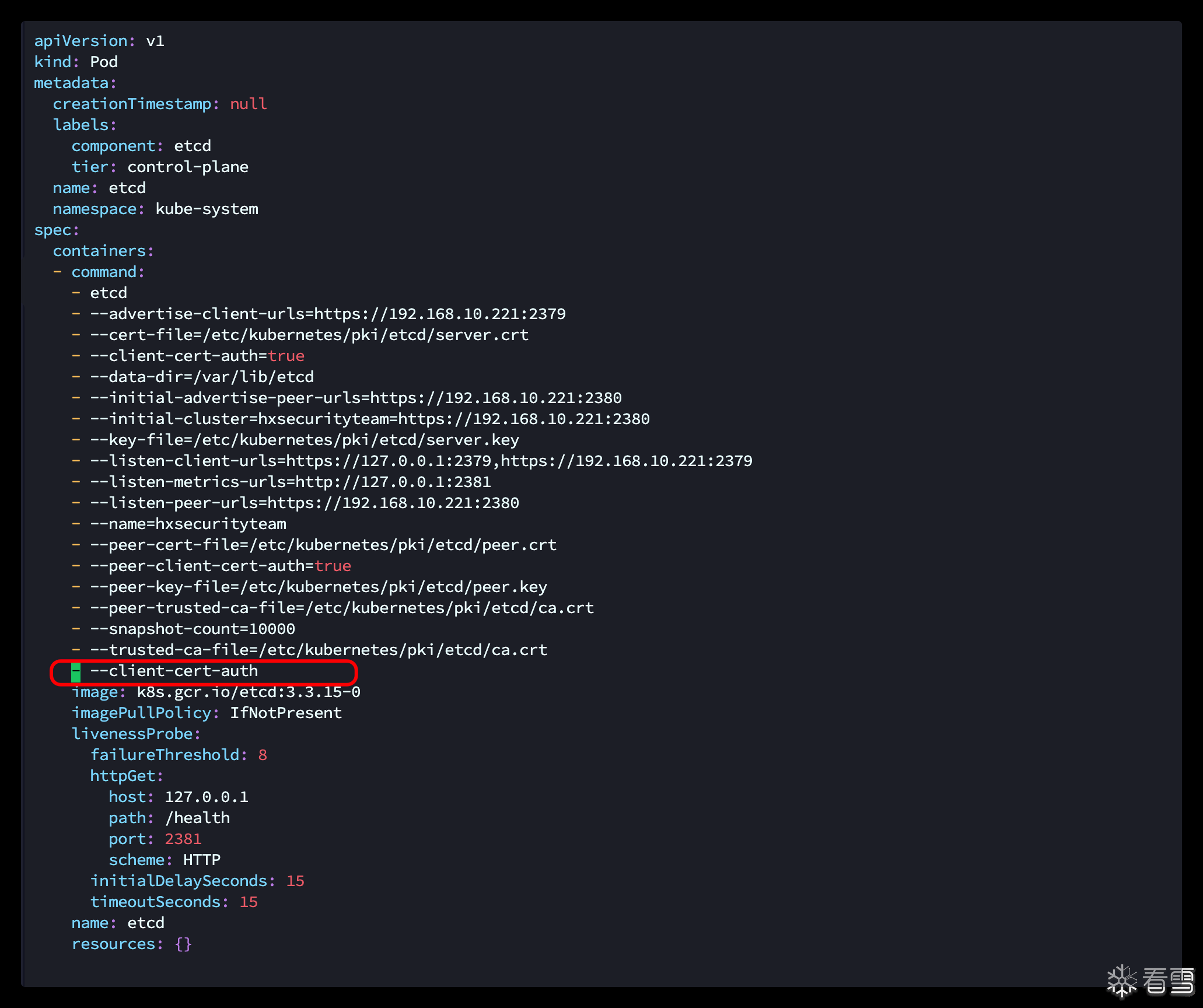Click the dash before the command key

pos(57,272)
